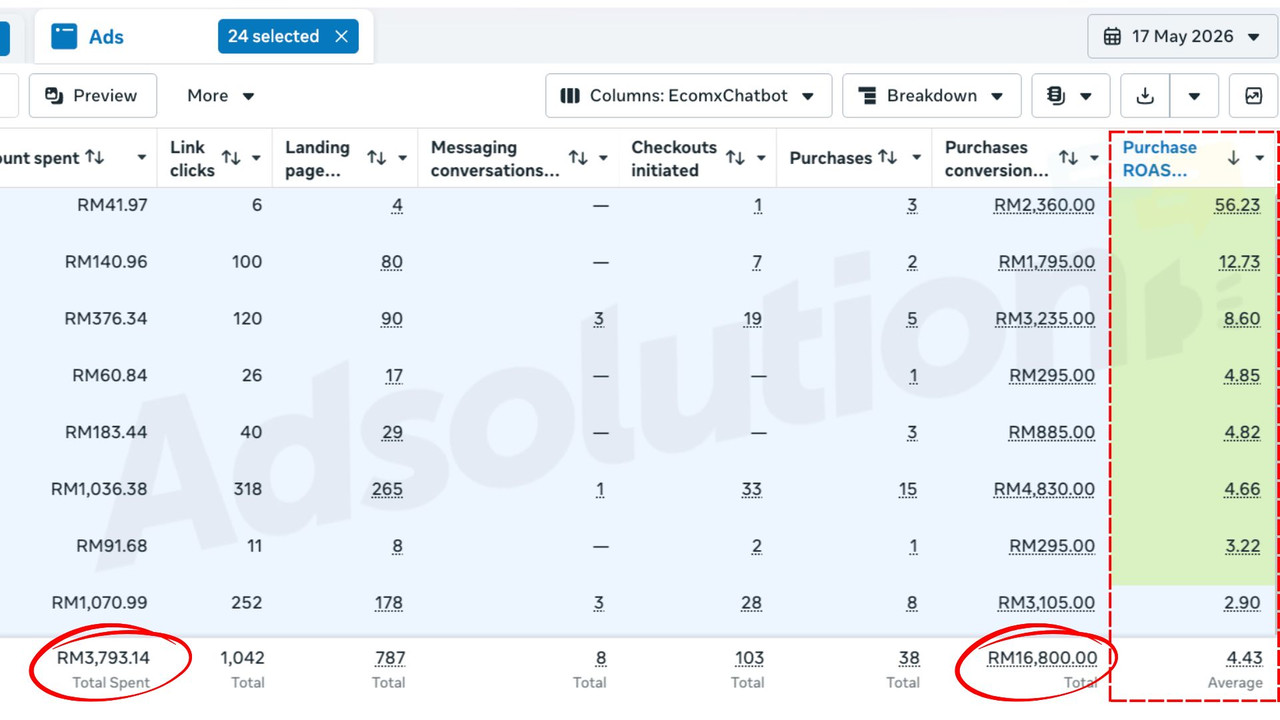Click the Preview button
This screenshot has height=720, width=1280.
tap(92, 96)
